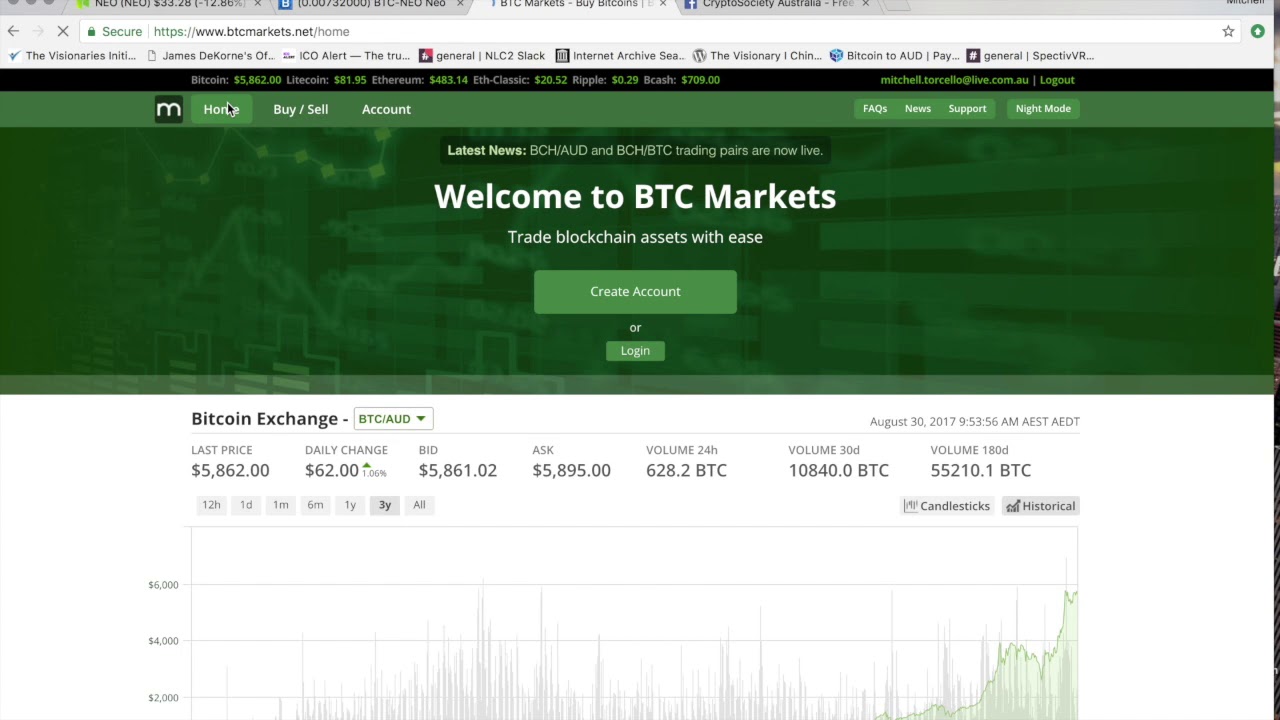The height and width of the screenshot is (720, 1280).
Task: Click the Daily Change value $62.00
Action: (x=332, y=470)
